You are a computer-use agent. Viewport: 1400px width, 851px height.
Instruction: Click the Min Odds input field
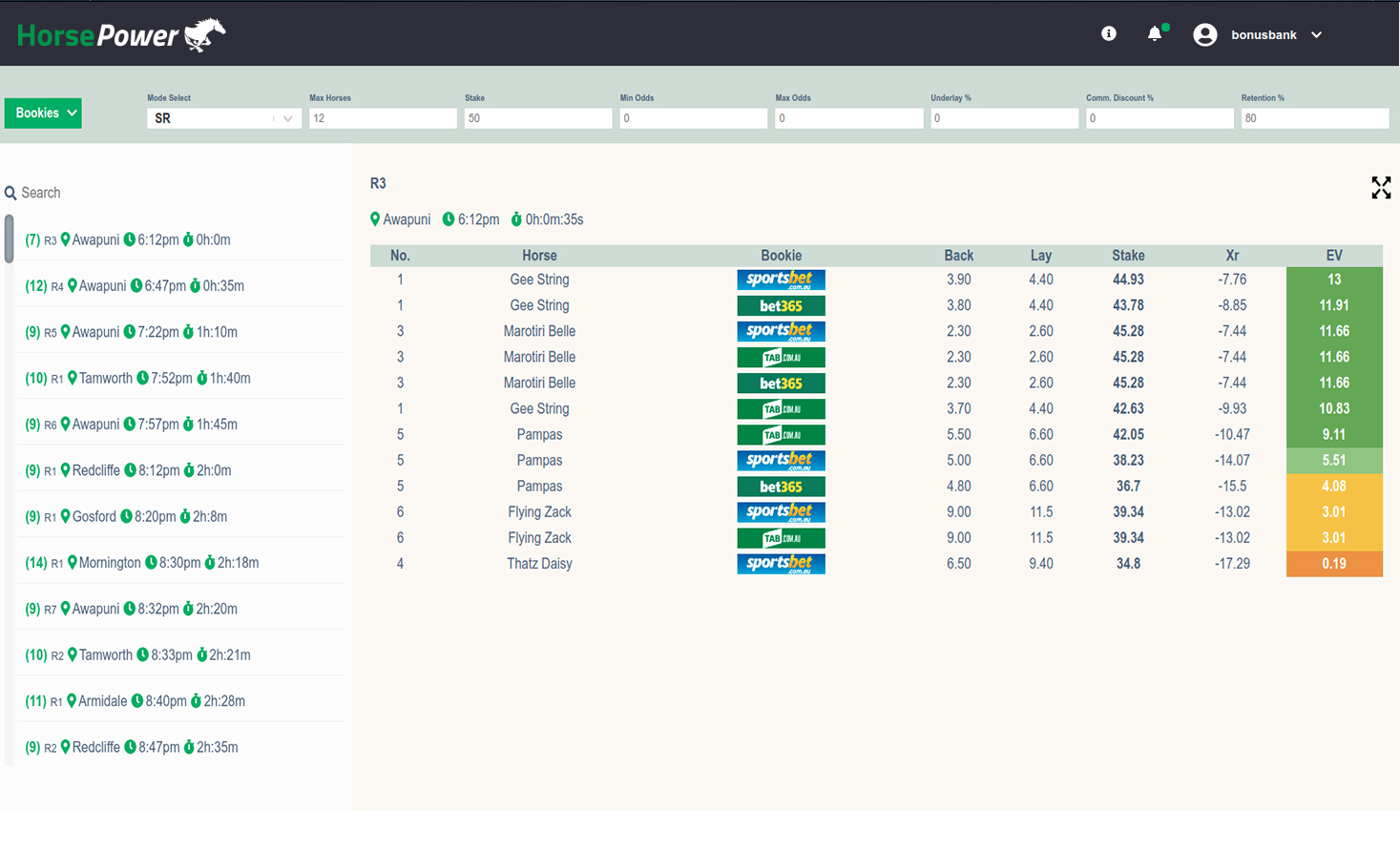tap(694, 118)
